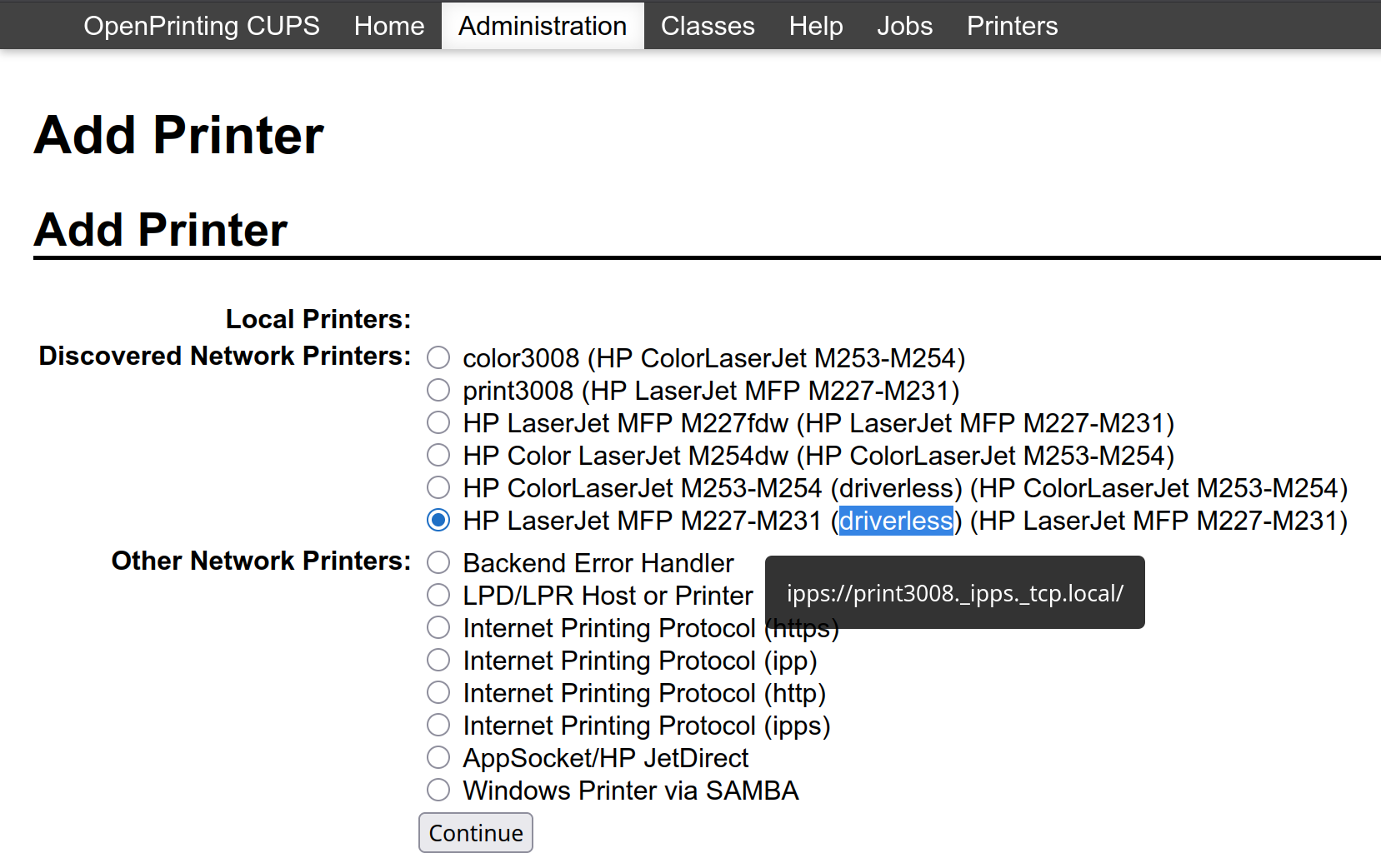
Task: Choose Backend Error Handler option
Action: [x=438, y=563]
